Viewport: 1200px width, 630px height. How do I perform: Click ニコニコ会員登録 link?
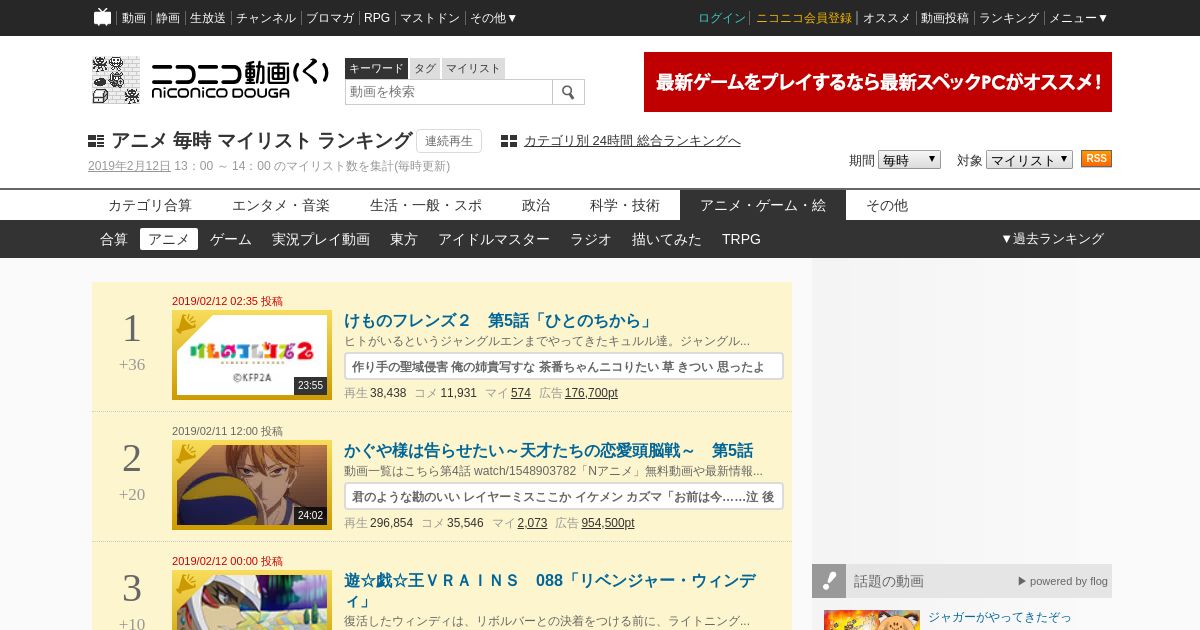[804, 18]
